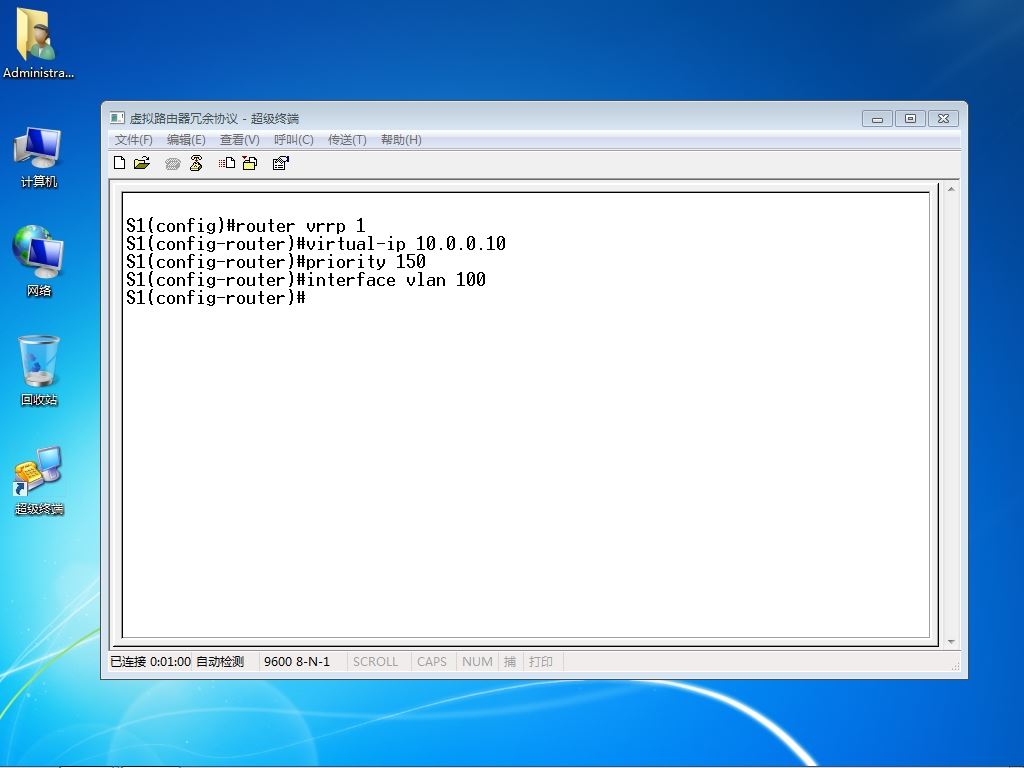Screen dimensions: 1024x768
Task: Minimize the 超级终端 window
Action: (x=877, y=118)
